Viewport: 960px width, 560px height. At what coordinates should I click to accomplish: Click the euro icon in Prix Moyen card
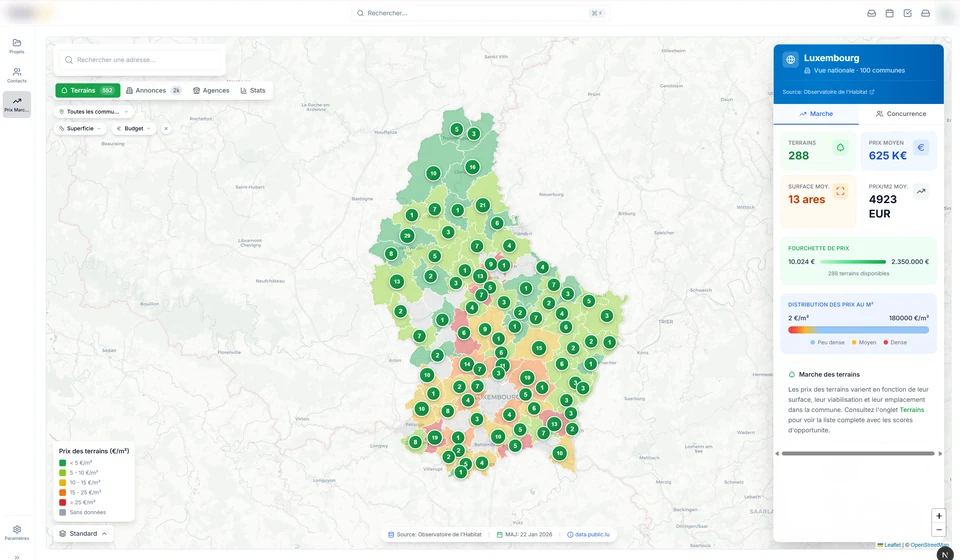921,147
